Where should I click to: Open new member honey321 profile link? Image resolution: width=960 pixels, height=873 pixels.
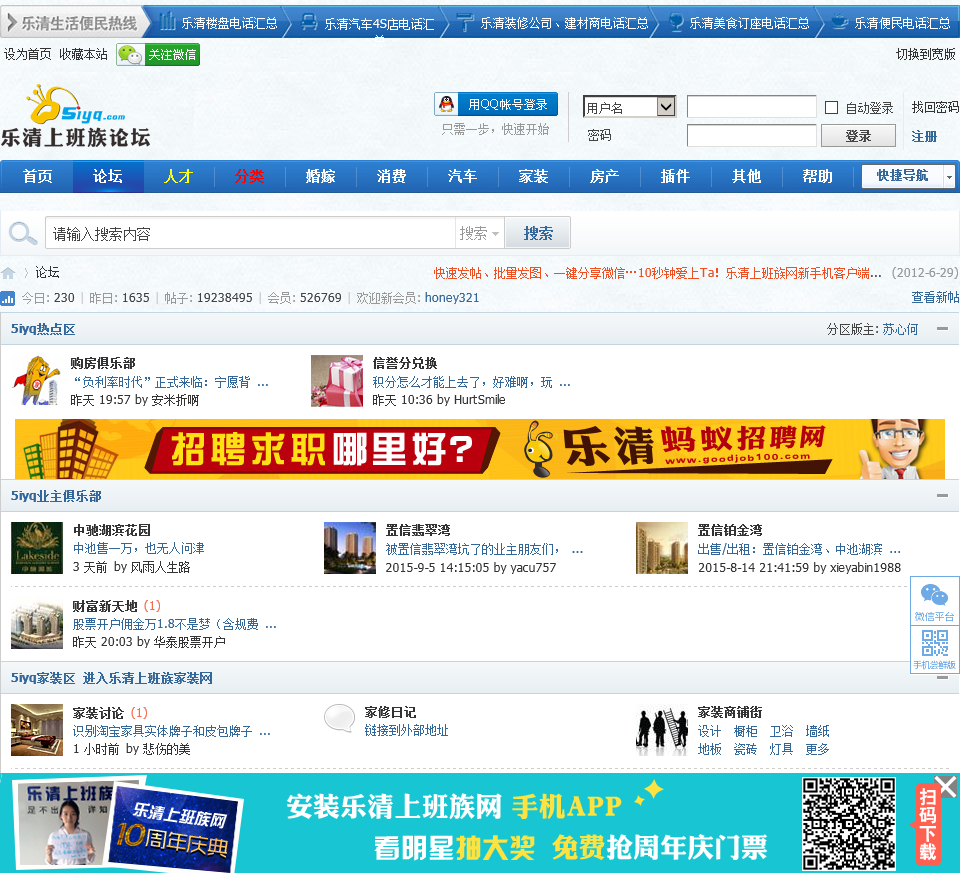tap(452, 298)
